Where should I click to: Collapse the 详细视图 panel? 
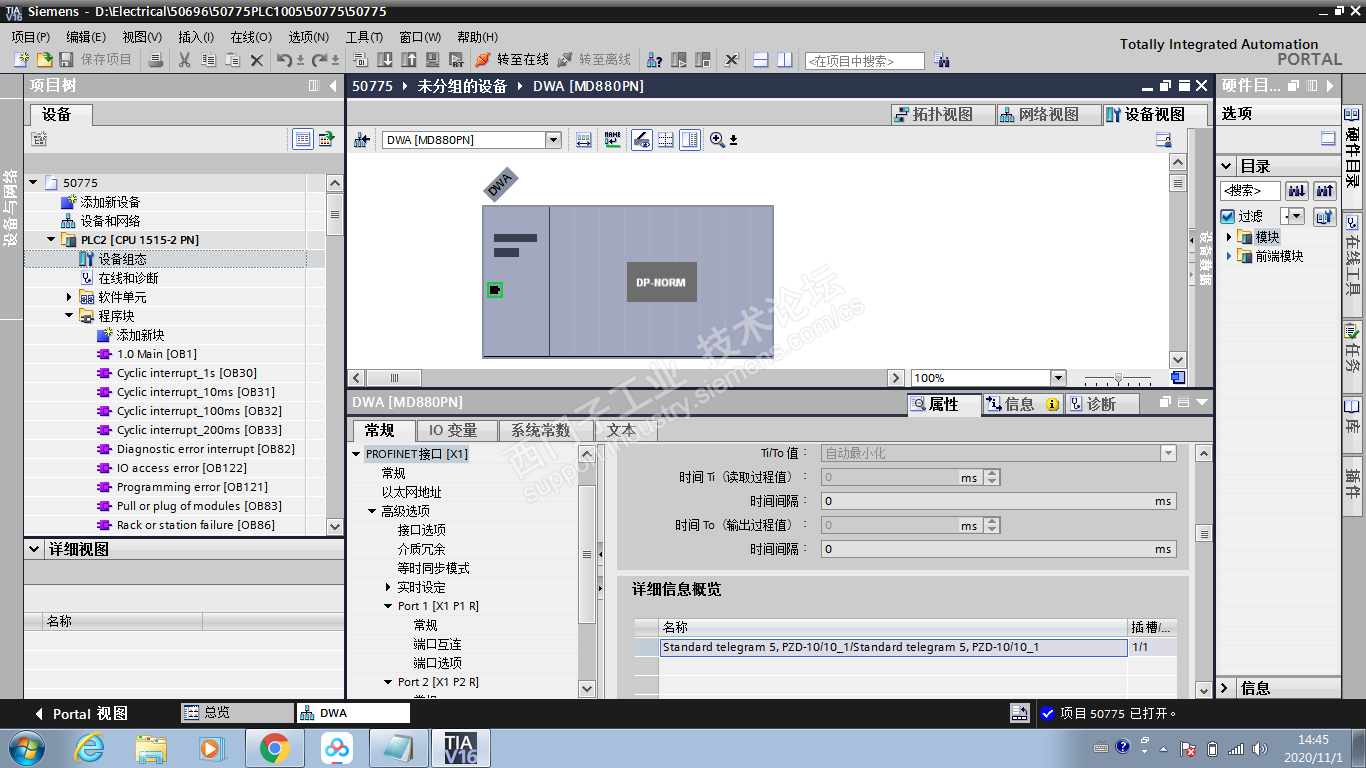pyautogui.click(x=36, y=549)
